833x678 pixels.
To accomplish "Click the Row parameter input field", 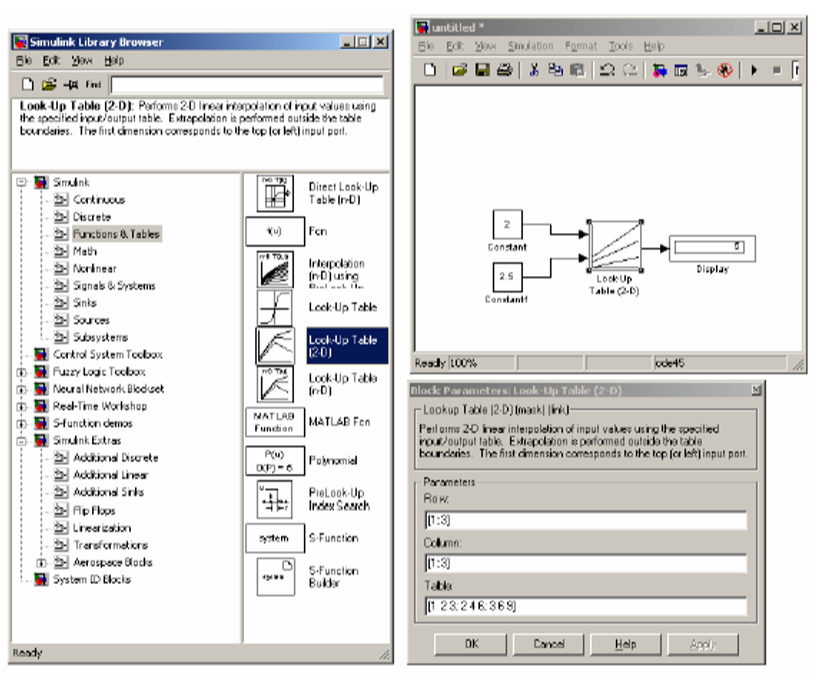I will coord(585,520).
